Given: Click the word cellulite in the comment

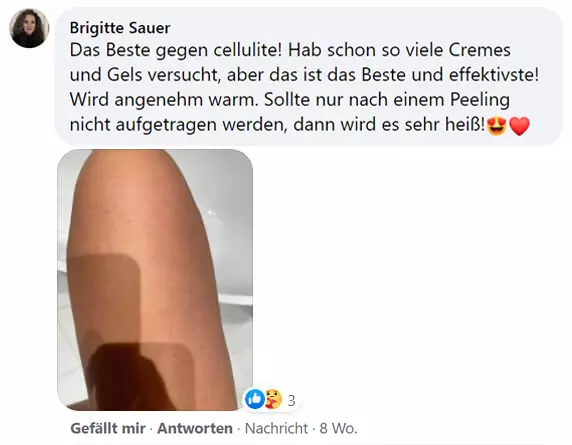Looking at the screenshot, I should (x=247, y=50).
